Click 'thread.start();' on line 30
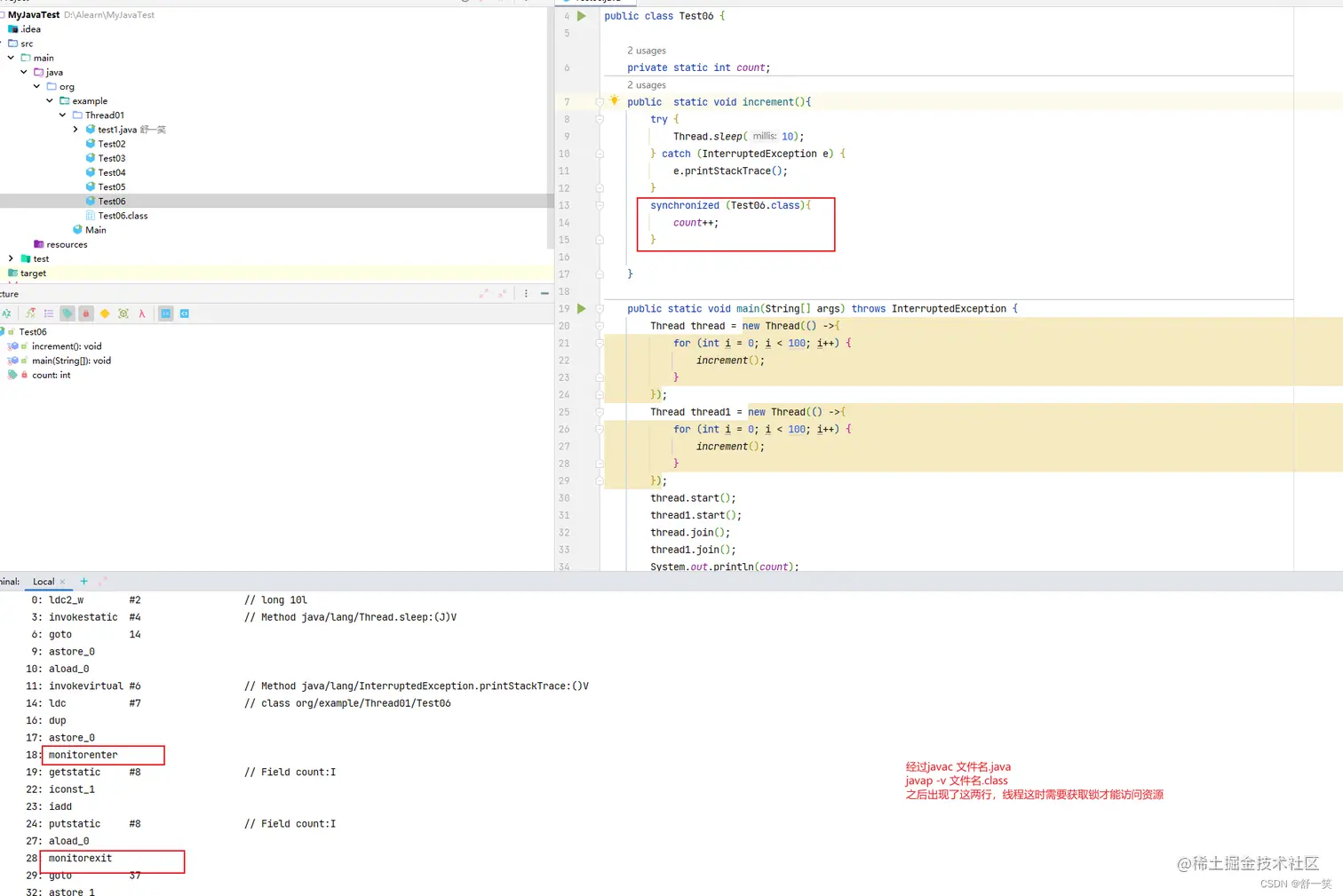Screen dimensions: 1343x896 point(693,498)
